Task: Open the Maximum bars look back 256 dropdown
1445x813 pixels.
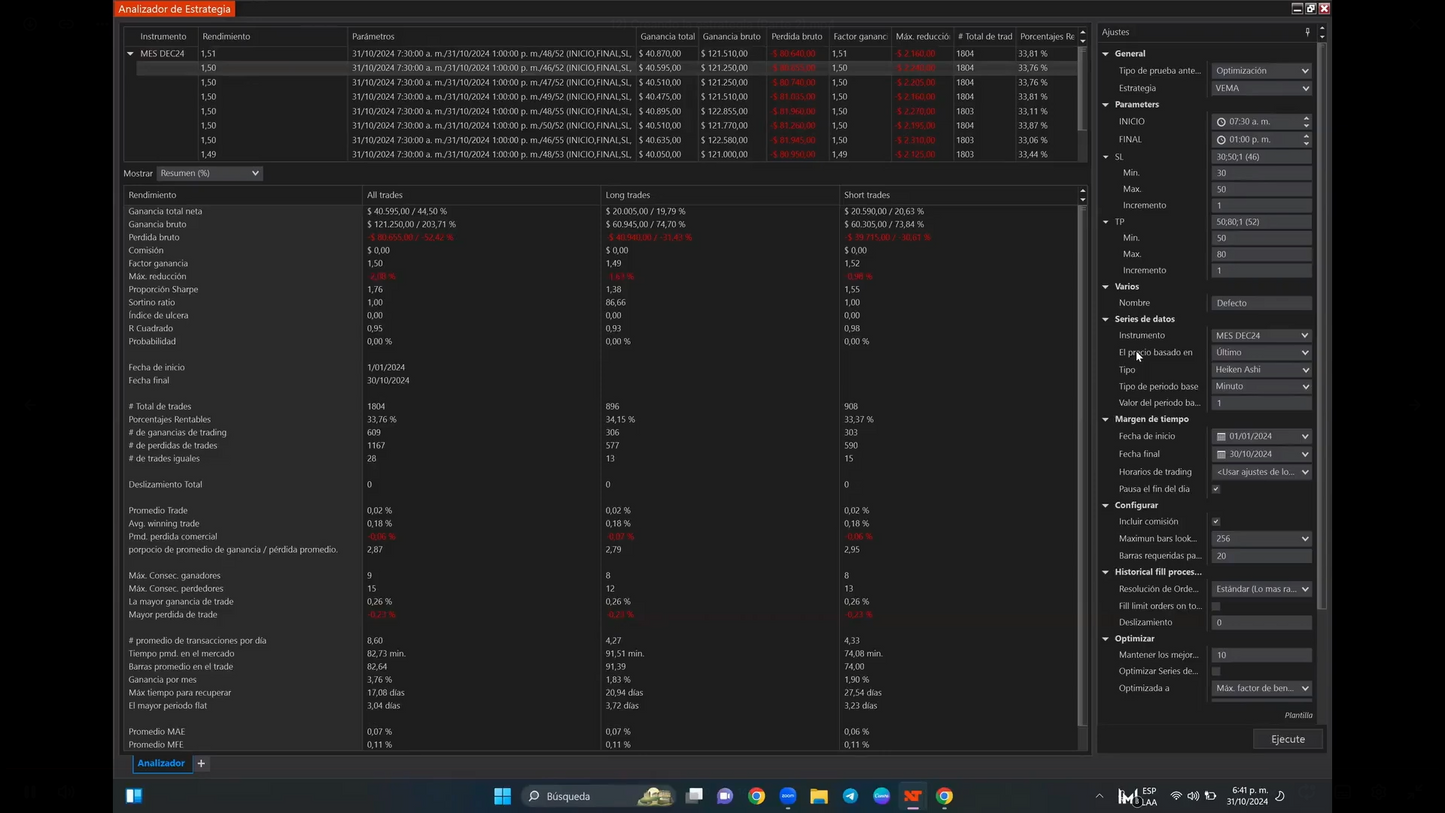Action: [x=1261, y=539]
